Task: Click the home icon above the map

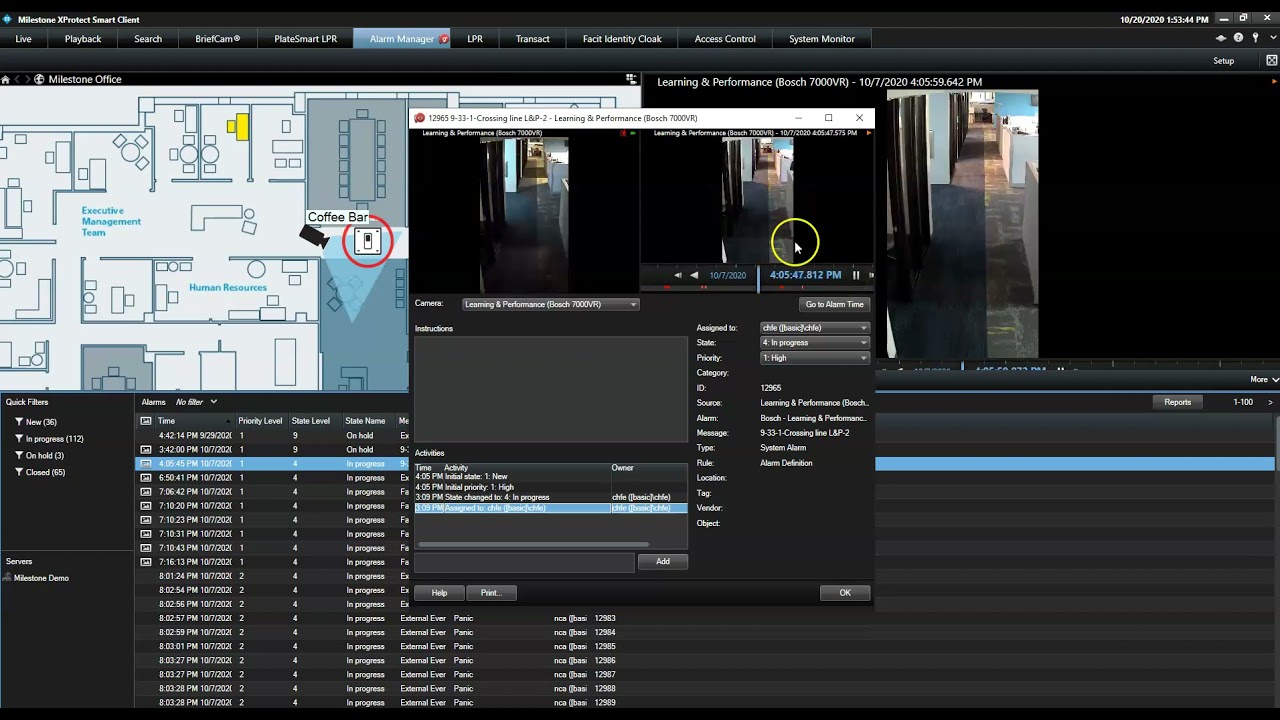Action: (x=5, y=79)
